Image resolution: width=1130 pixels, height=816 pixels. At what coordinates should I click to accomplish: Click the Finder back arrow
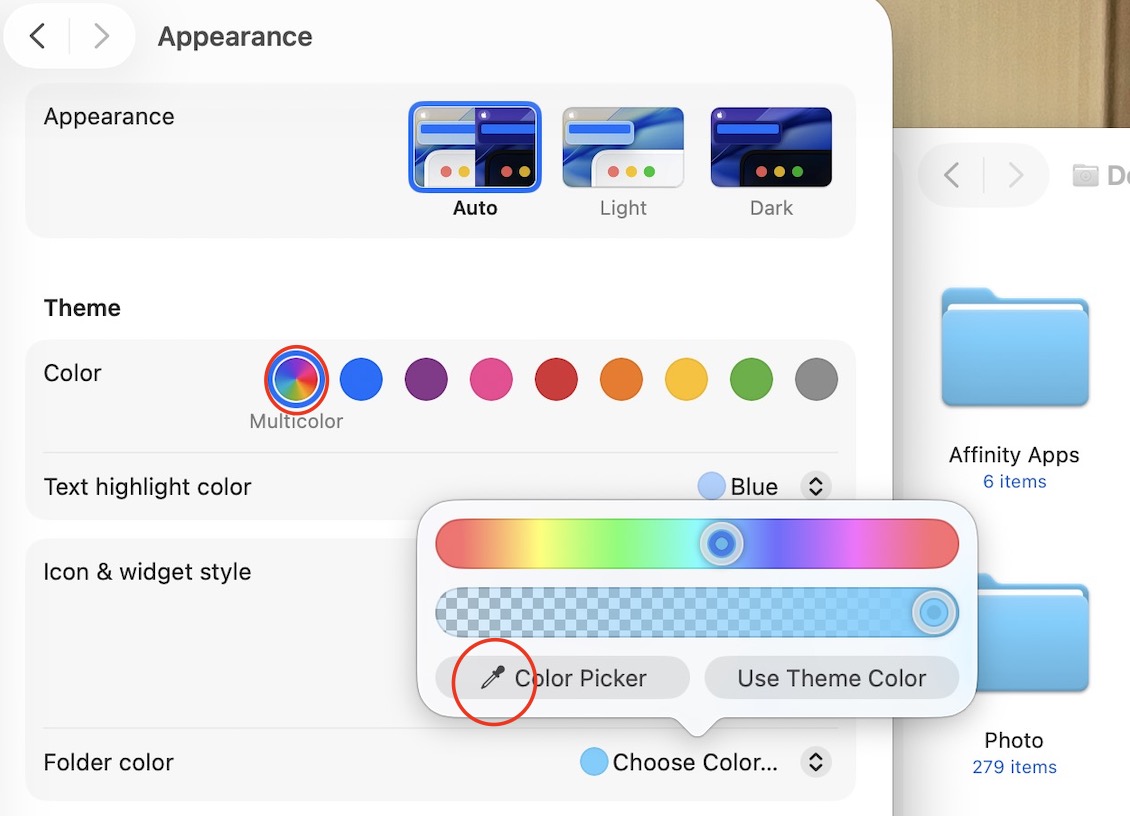(951, 174)
